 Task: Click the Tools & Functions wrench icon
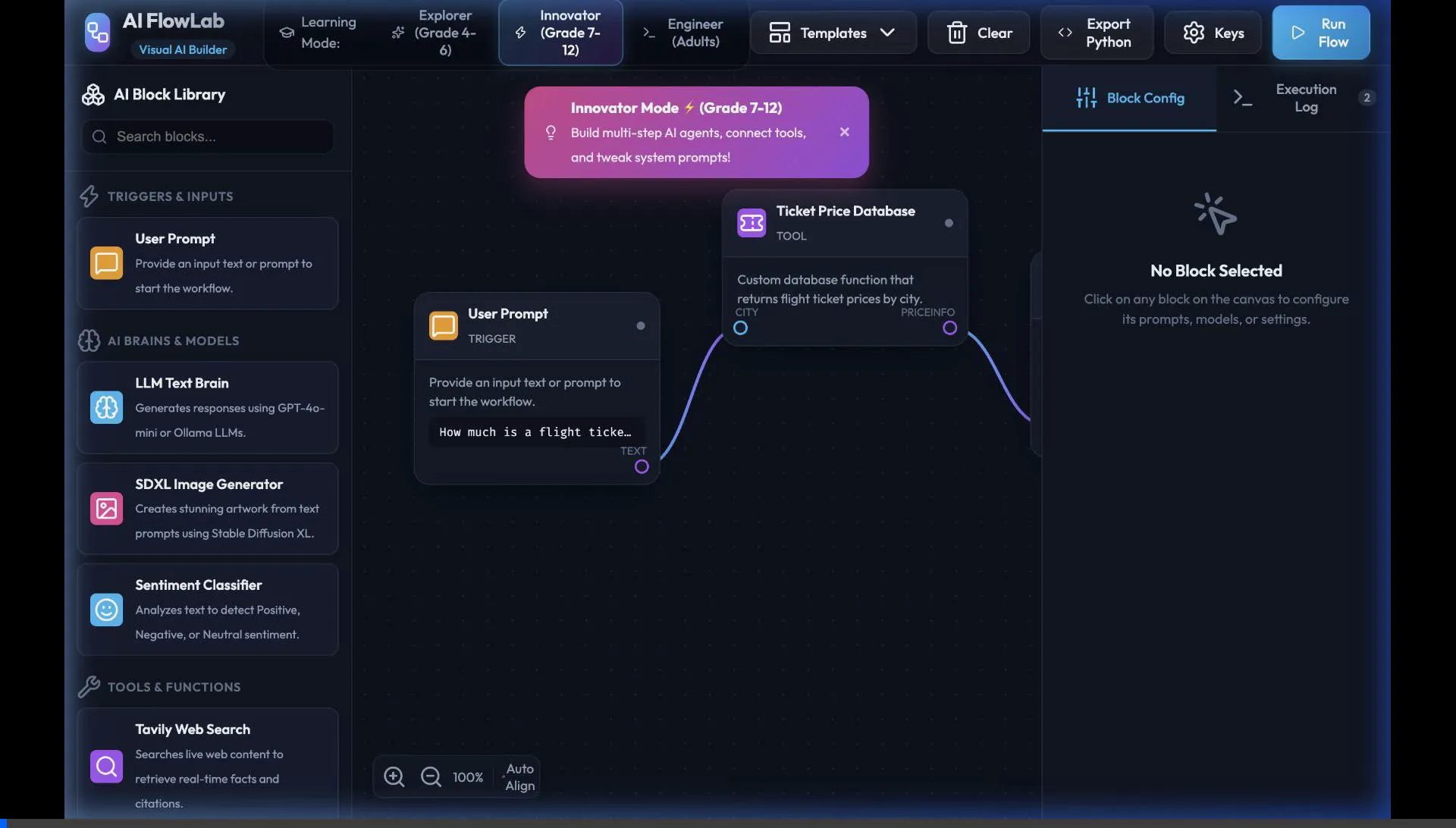click(89, 687)
